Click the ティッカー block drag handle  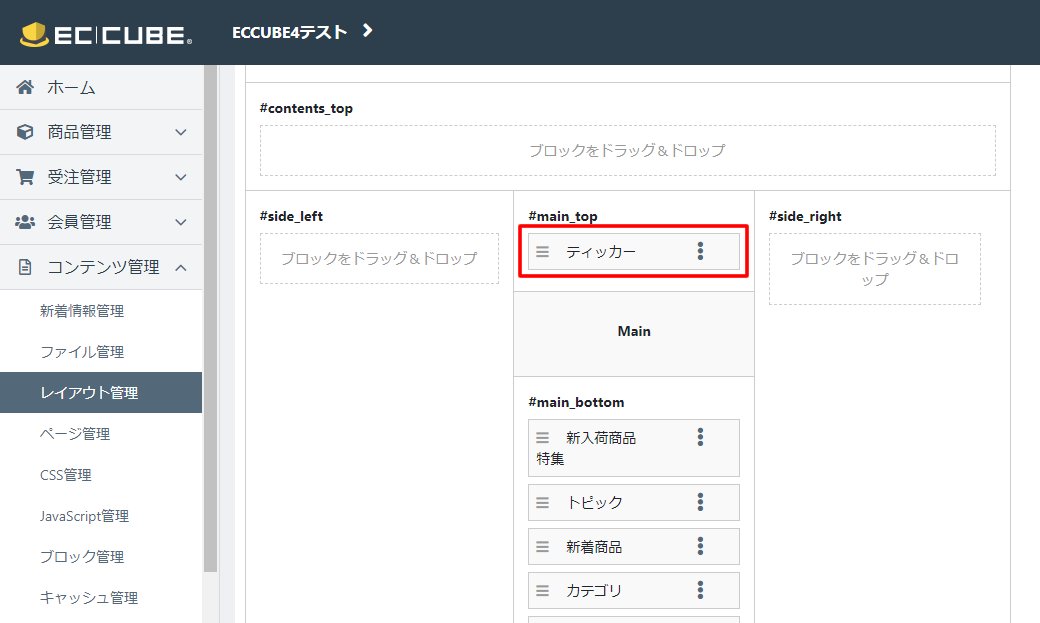[543, 252]
